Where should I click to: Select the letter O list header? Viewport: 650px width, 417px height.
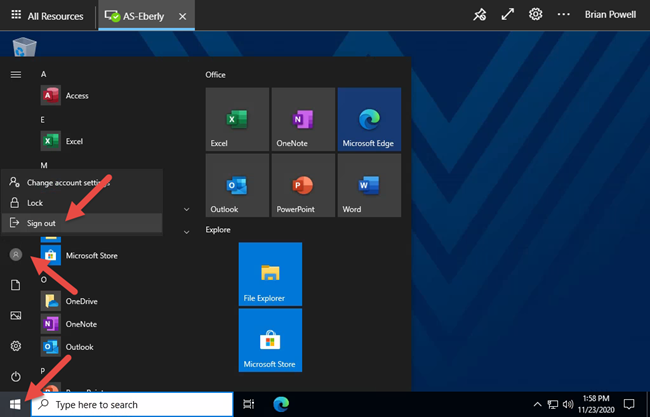tap(44, 280)
